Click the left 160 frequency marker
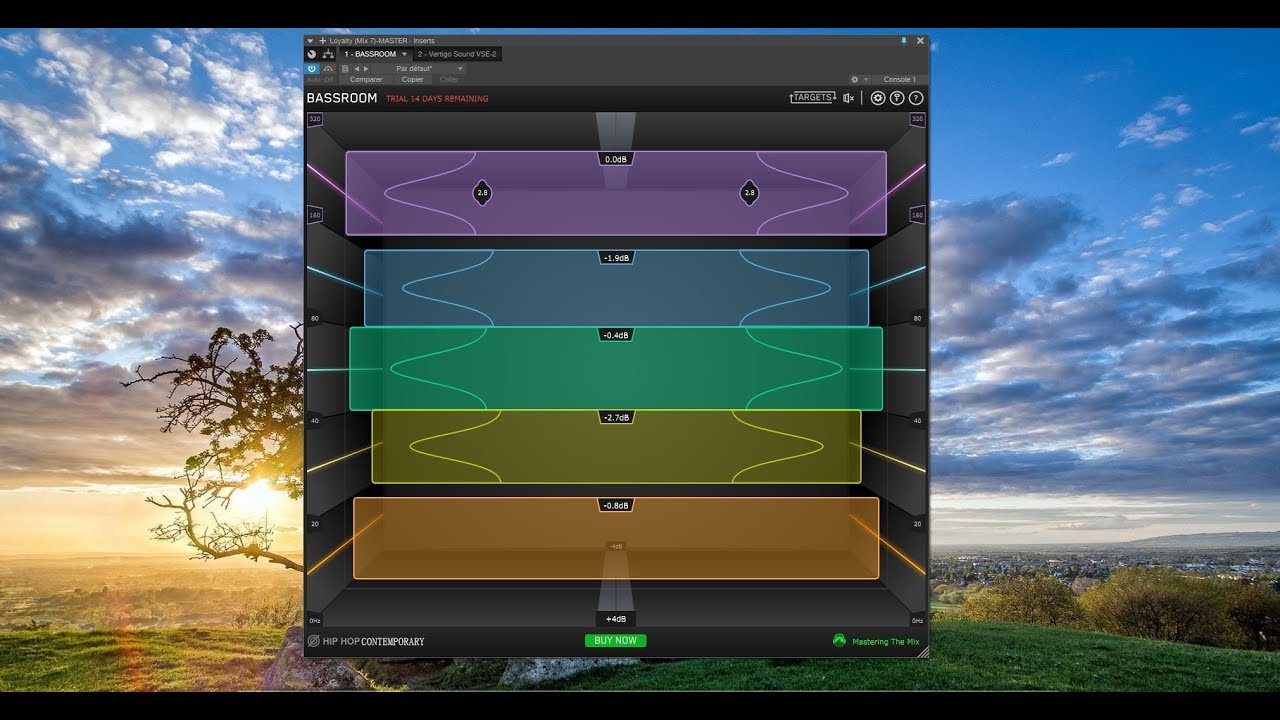 [315, 215]
